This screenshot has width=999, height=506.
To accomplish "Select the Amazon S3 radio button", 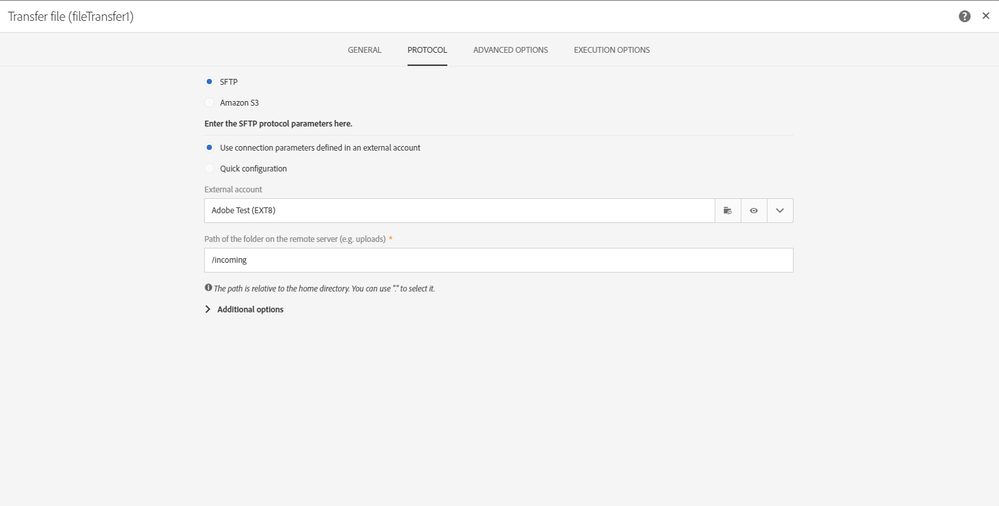I will pos(209,103).
